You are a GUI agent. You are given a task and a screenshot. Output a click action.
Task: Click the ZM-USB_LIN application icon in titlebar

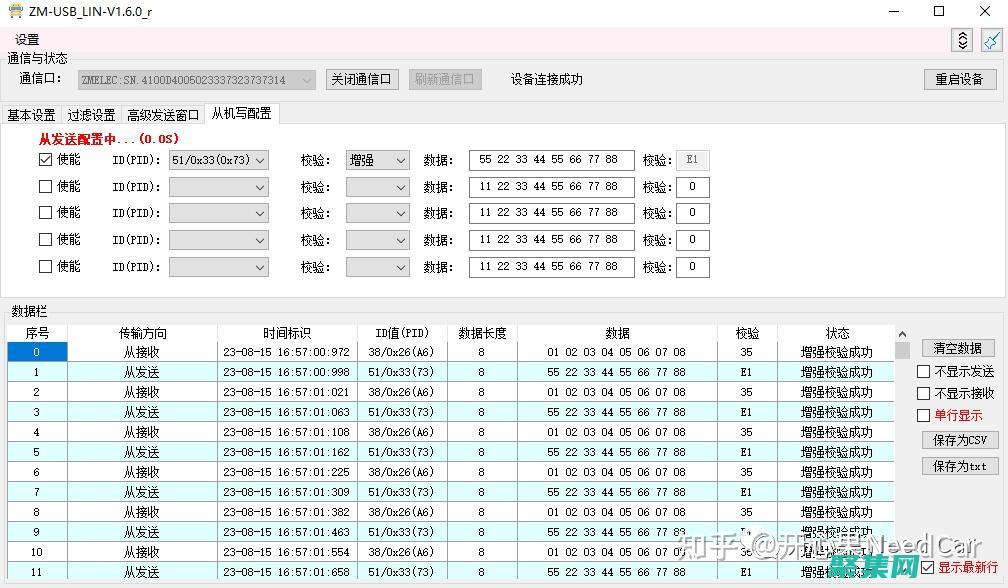click(x=14, y=11)
